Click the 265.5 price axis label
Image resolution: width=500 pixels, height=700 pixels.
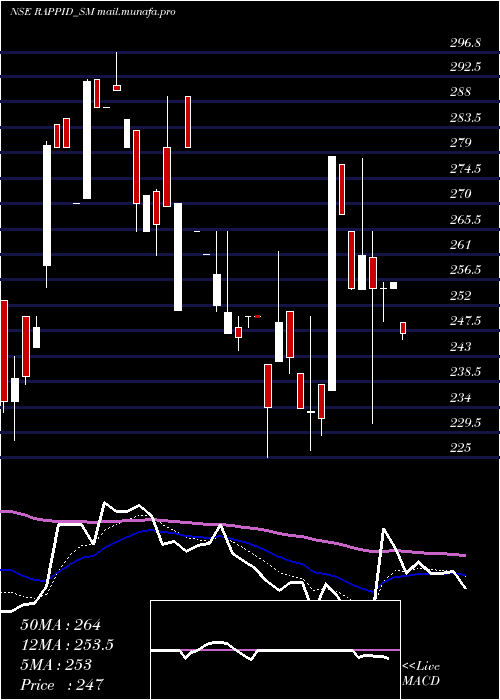(x=465, y=220)
